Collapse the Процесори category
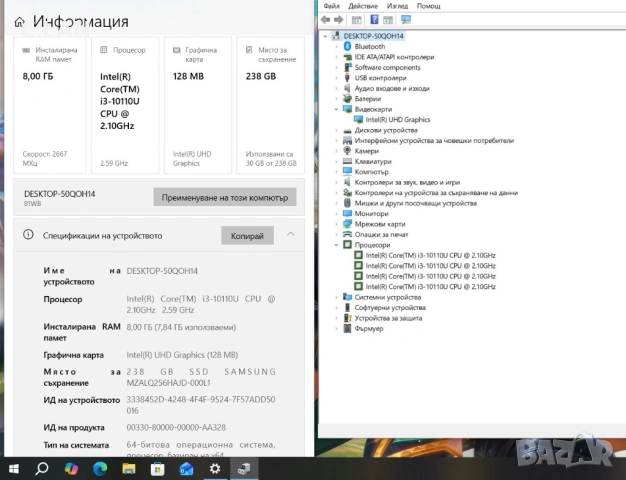Image resolution: width=626 pixels, height=480 pixels. click(x=336, y=245)
